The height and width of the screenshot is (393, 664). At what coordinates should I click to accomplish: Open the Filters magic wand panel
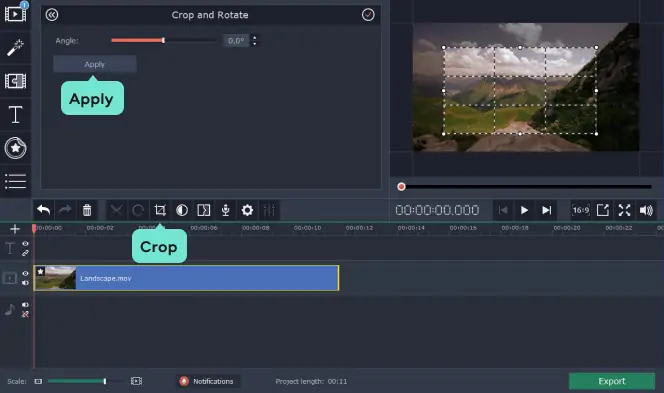[x=15, y=48]
